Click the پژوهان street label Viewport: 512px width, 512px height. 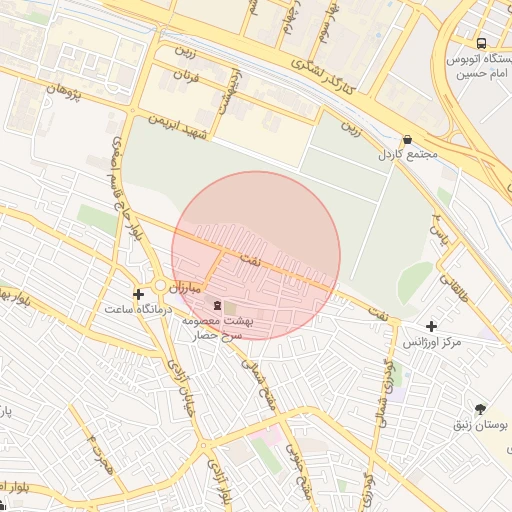coord(64,92)
